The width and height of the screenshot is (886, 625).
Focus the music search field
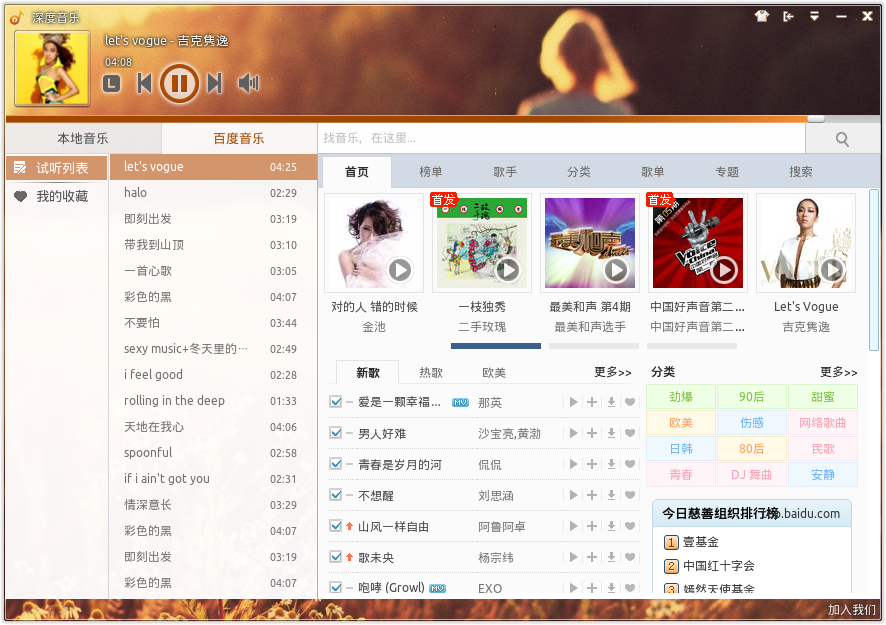tap(561, 138)
